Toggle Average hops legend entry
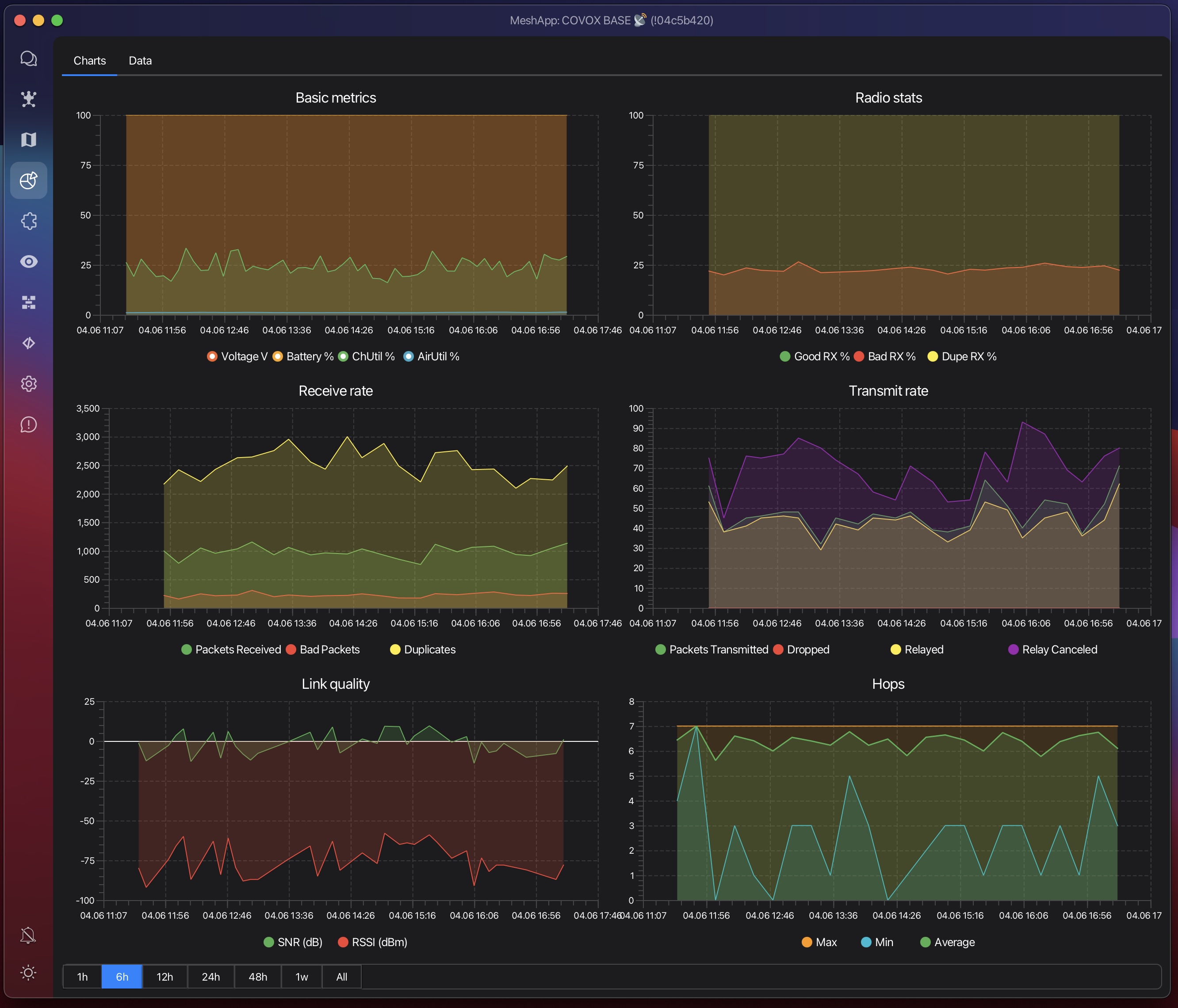 click(947, 942)
